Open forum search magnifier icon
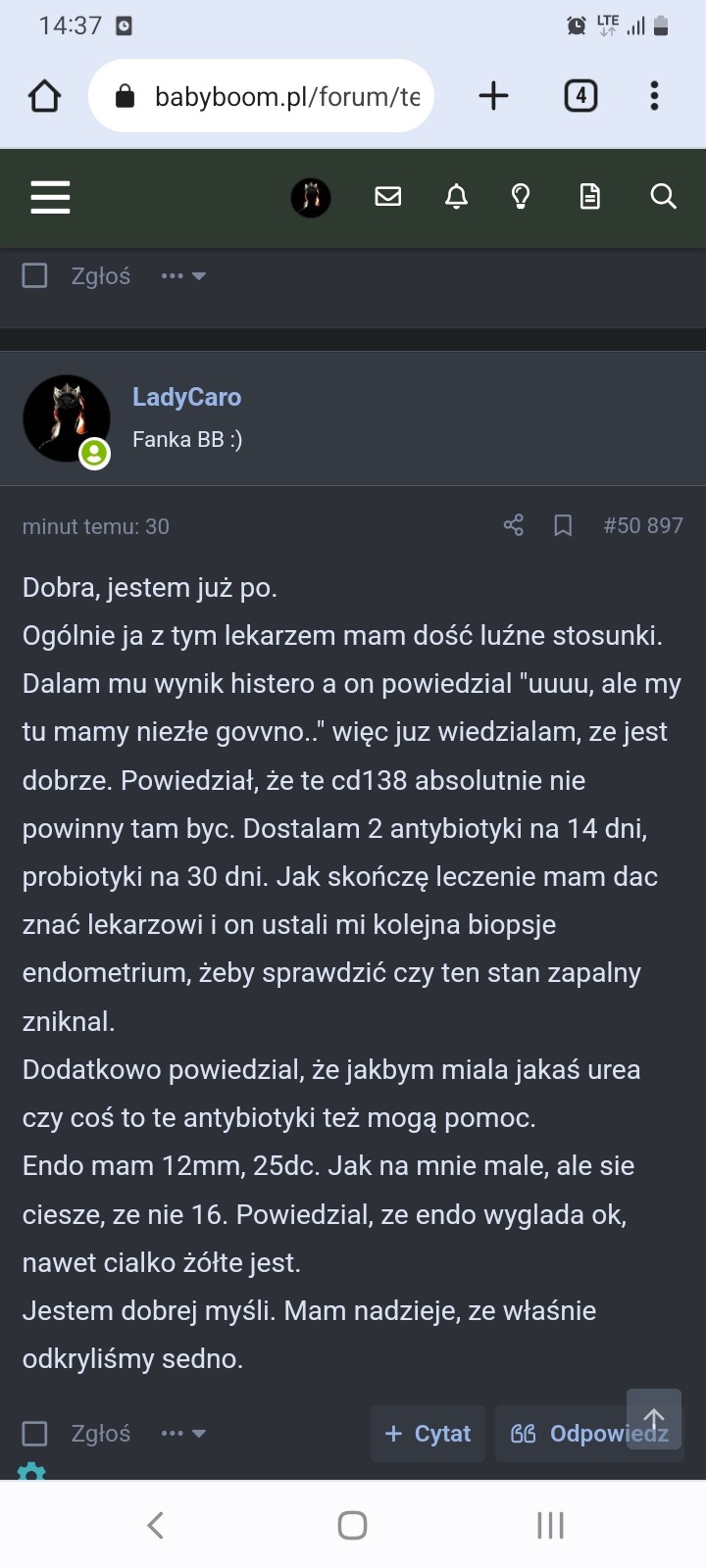This screenshot has width=706, height=1568. pos(663,197)
